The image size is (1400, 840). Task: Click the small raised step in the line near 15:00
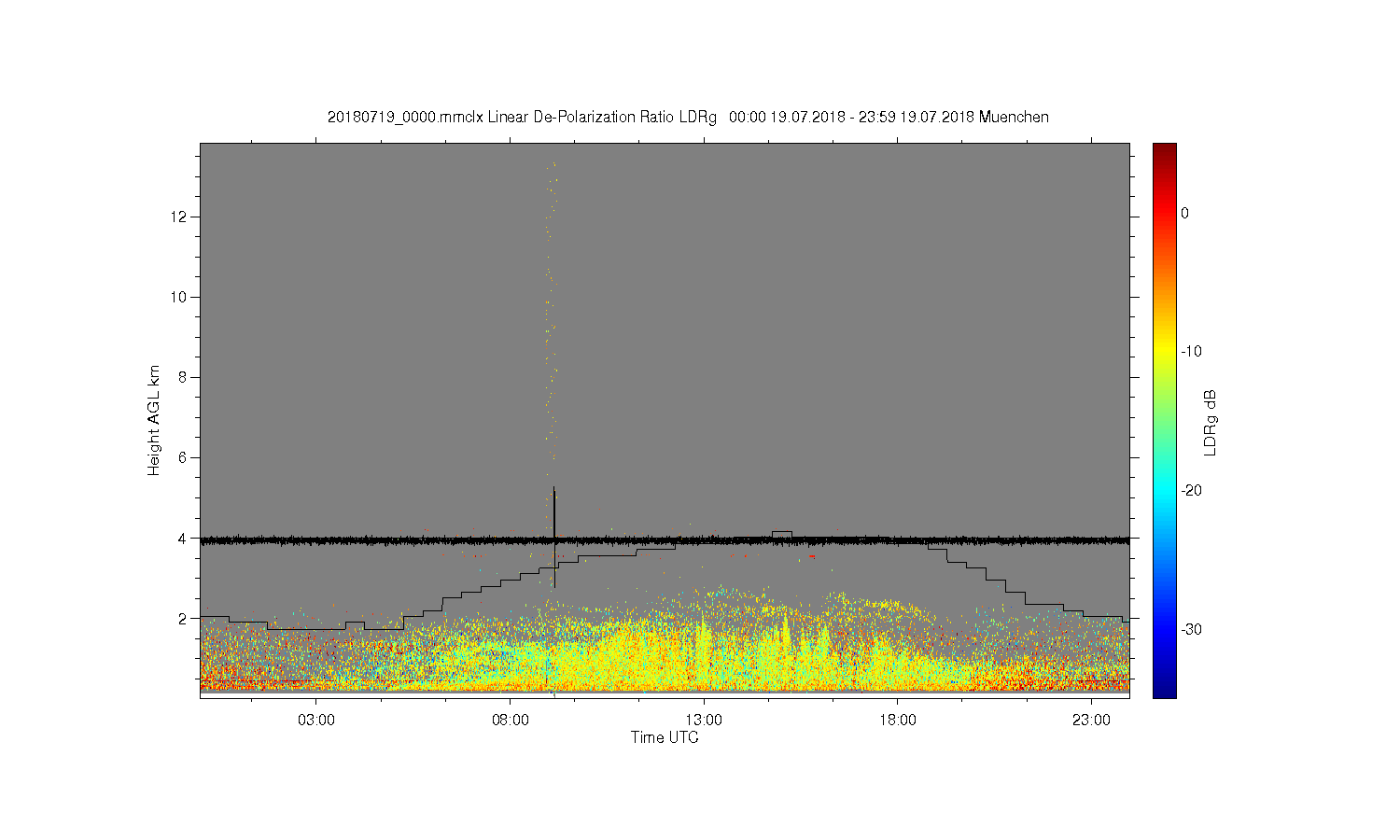point(782,534)
